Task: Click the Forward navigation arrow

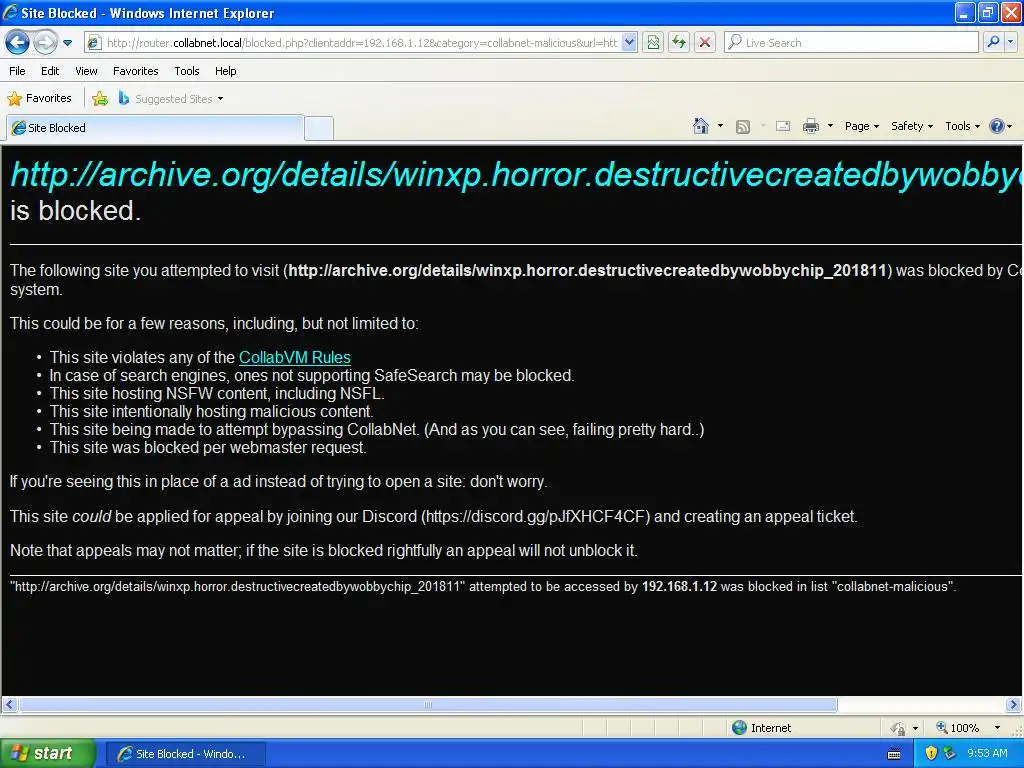Action: [x=45, y=43]
